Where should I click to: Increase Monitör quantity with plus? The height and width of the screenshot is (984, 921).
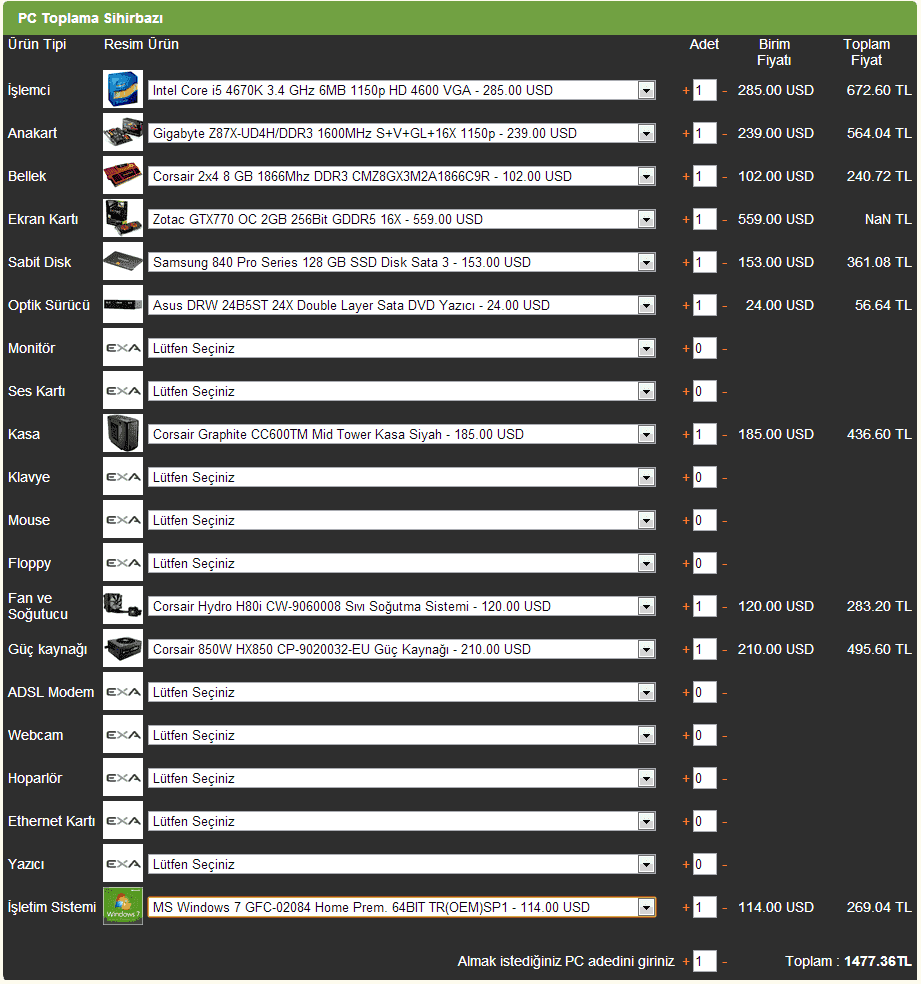686,348
